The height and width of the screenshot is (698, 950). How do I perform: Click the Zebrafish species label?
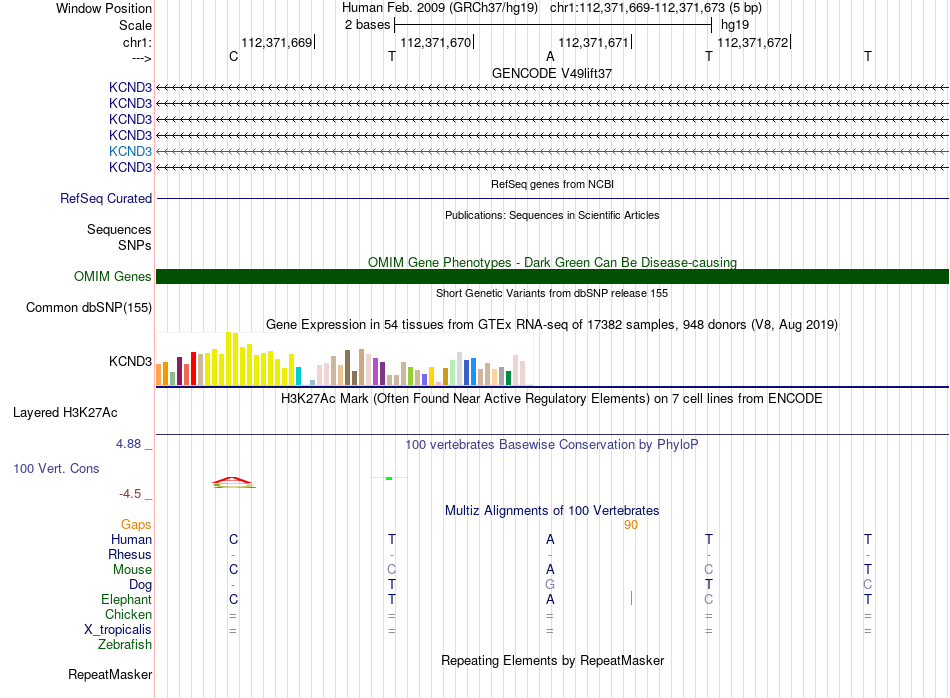(125, 644)
